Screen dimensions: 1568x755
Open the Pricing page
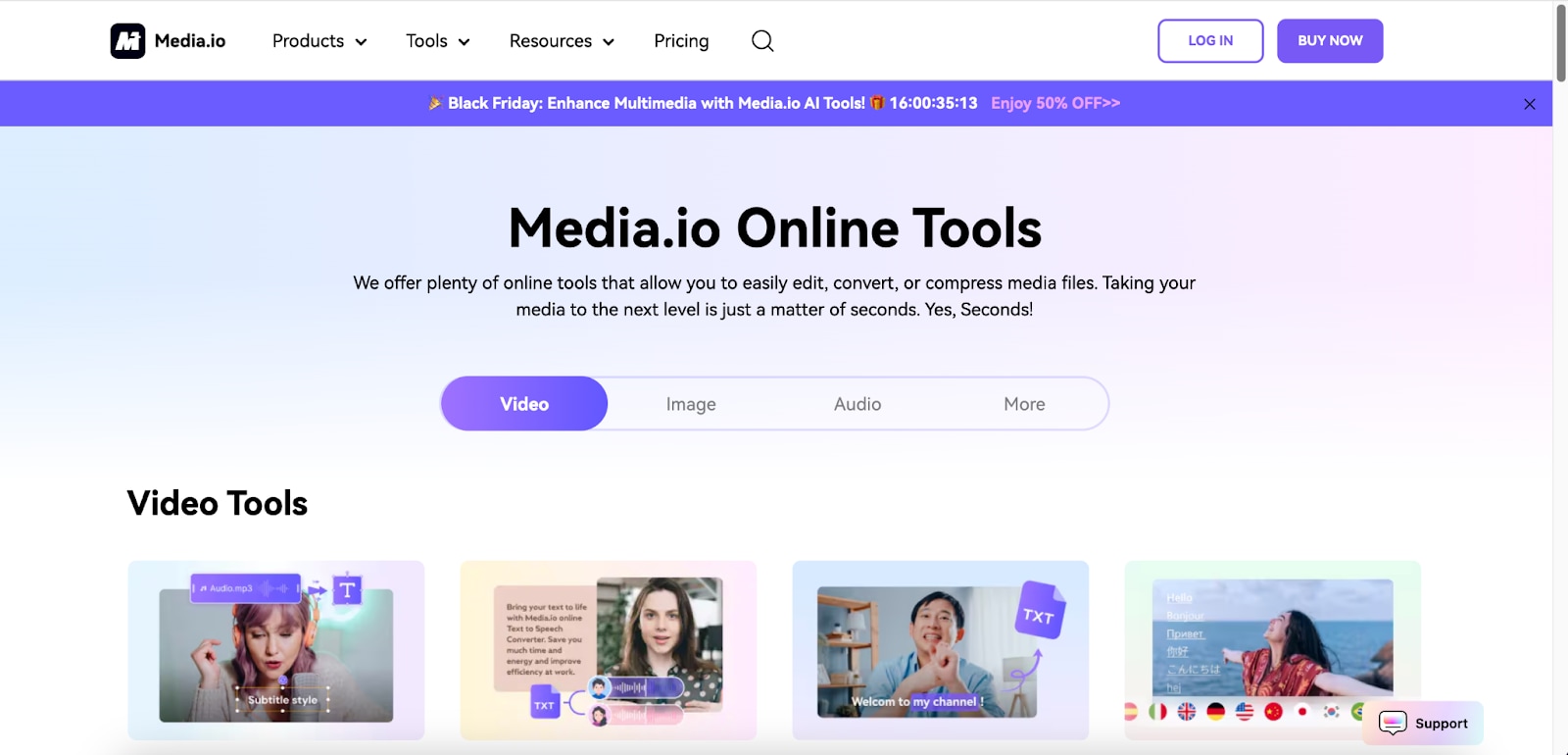click(681, 41)
